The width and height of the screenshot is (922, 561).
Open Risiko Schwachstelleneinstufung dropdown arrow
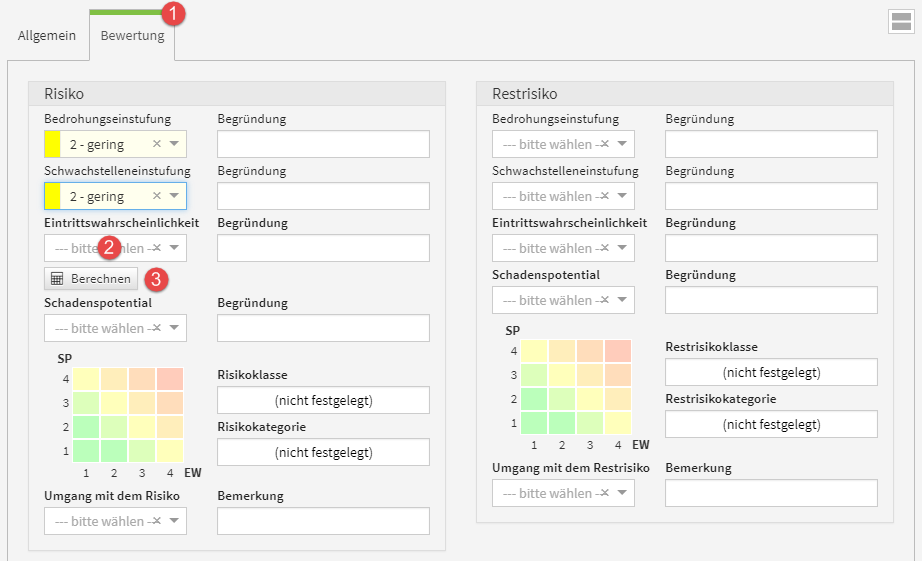tap(174, 196)
